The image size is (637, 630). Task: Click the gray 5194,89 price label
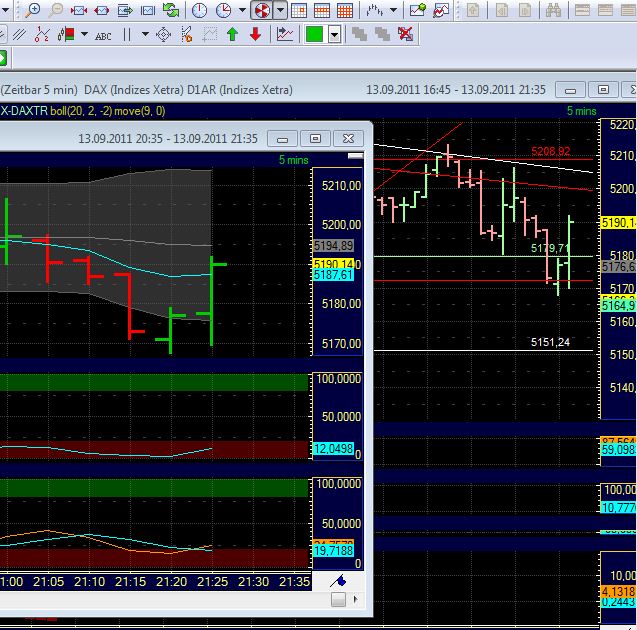pos(333,245)
